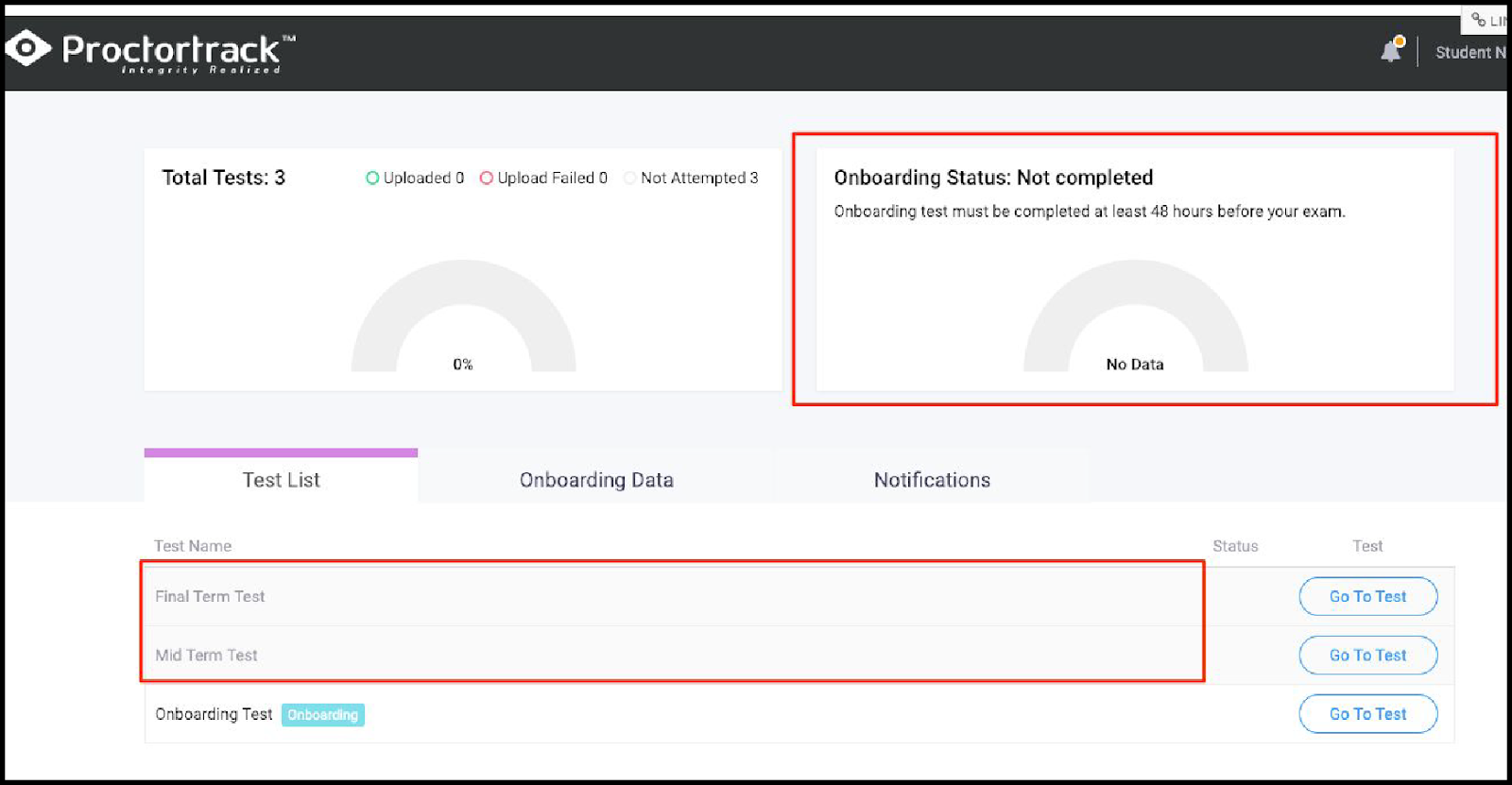Image resolution: width=1512 pixels, height=785 pixels.
Task: Click the Onboarding Test row name
Action: pos(214,714)
